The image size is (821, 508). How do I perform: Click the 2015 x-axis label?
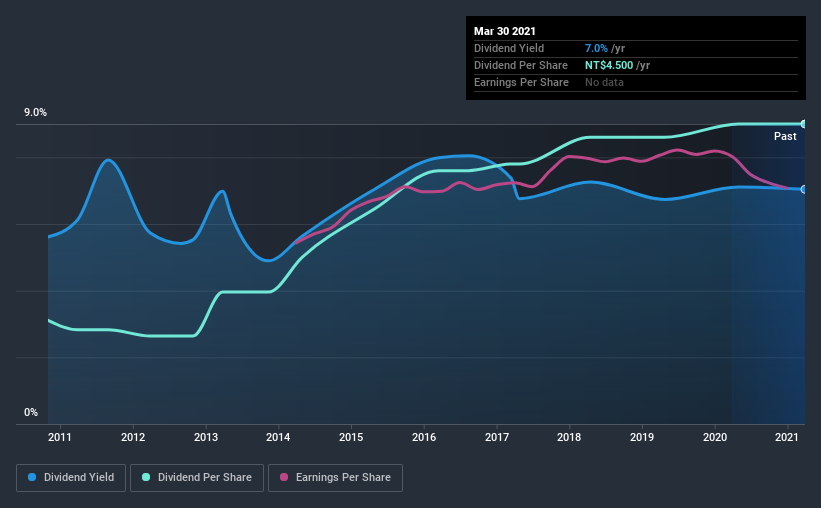click(351, 437)
